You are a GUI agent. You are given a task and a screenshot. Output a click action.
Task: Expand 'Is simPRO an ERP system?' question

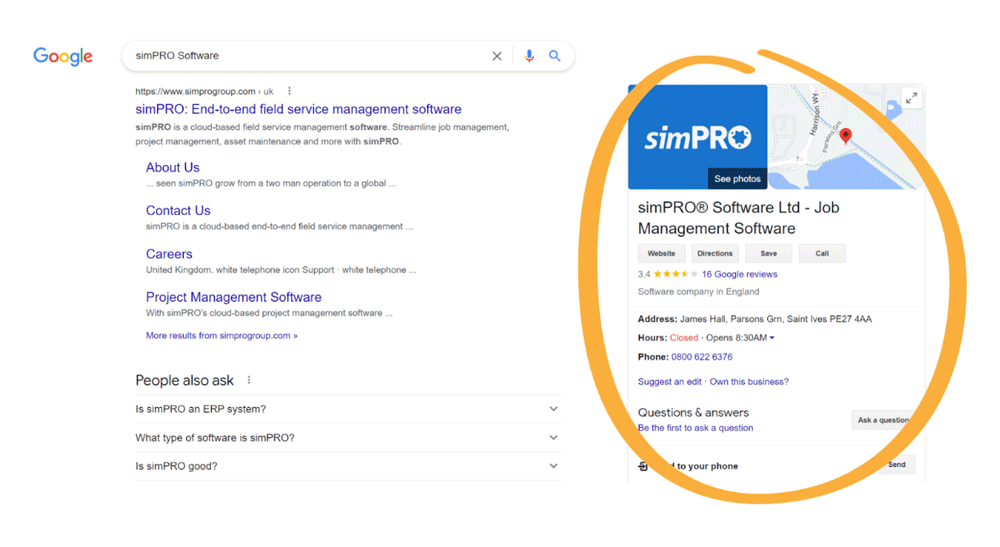pos(348,409)
